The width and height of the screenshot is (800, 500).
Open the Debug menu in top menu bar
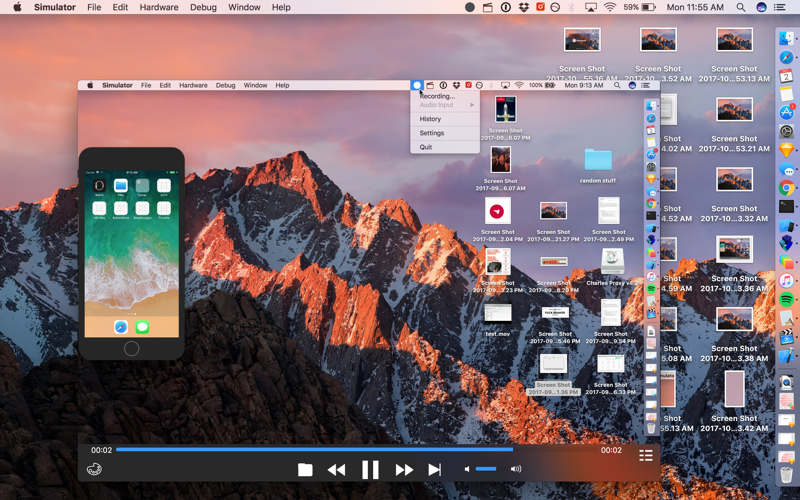click(x=203, y=7)
